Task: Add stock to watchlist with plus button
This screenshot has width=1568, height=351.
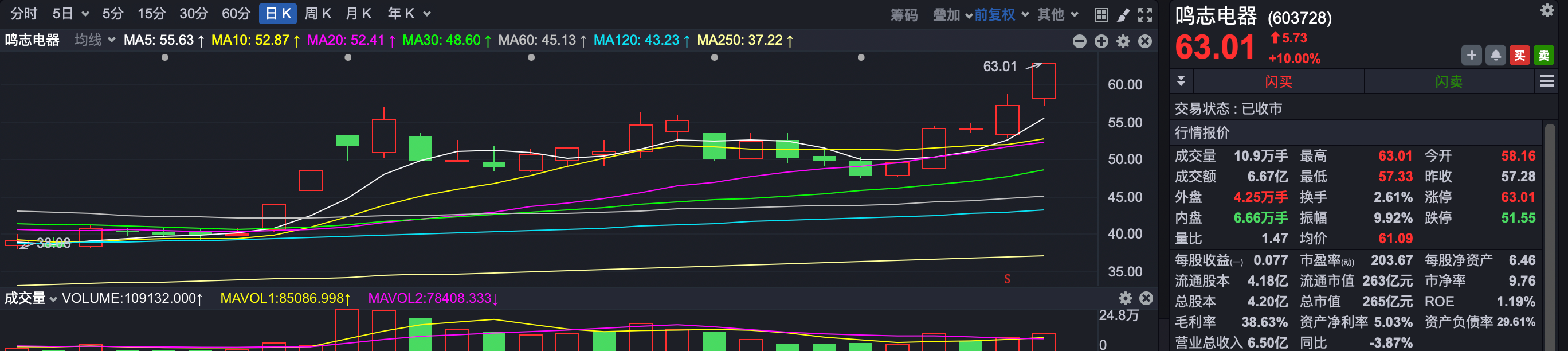Action: coord(1471,56)
